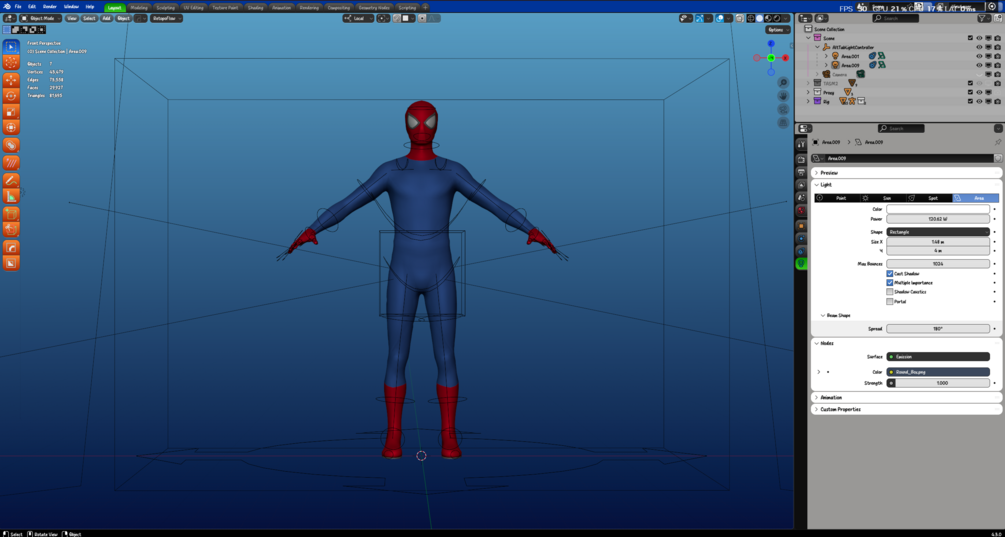Activate the Rotate tool

[x=11, y=96]
